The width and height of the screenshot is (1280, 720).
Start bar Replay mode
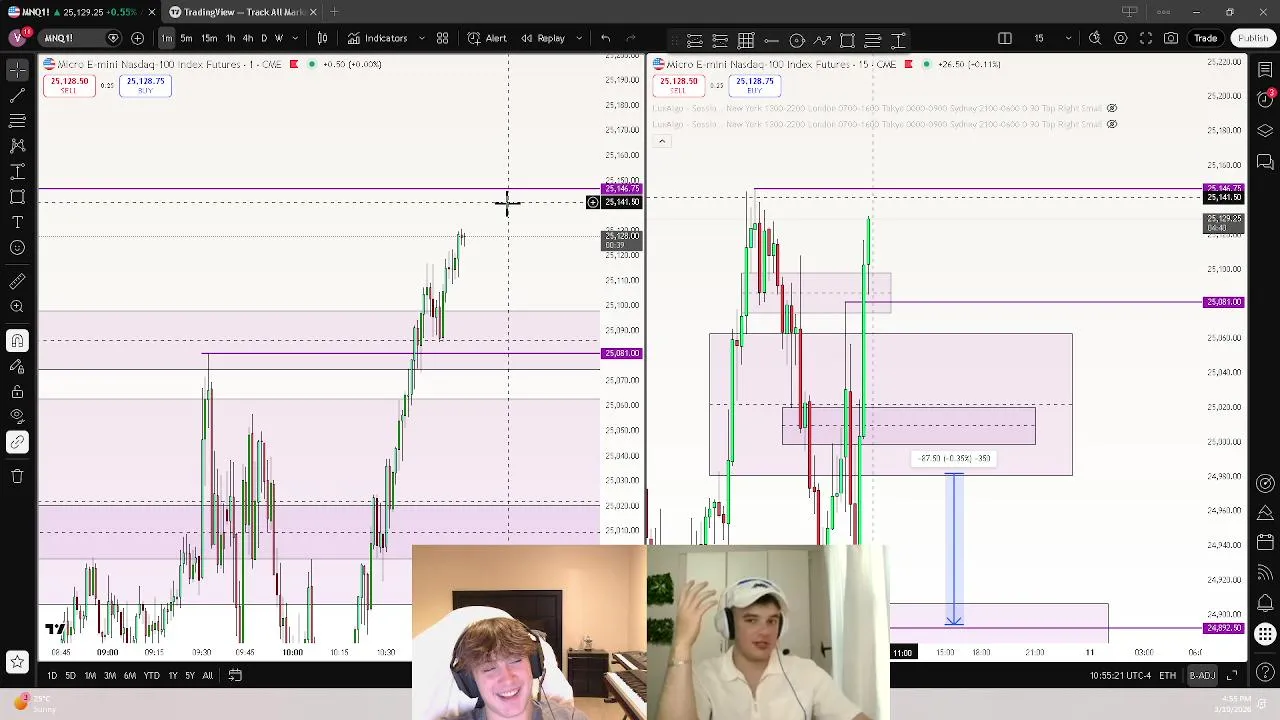pyautogui.click(x=543, y=38)
